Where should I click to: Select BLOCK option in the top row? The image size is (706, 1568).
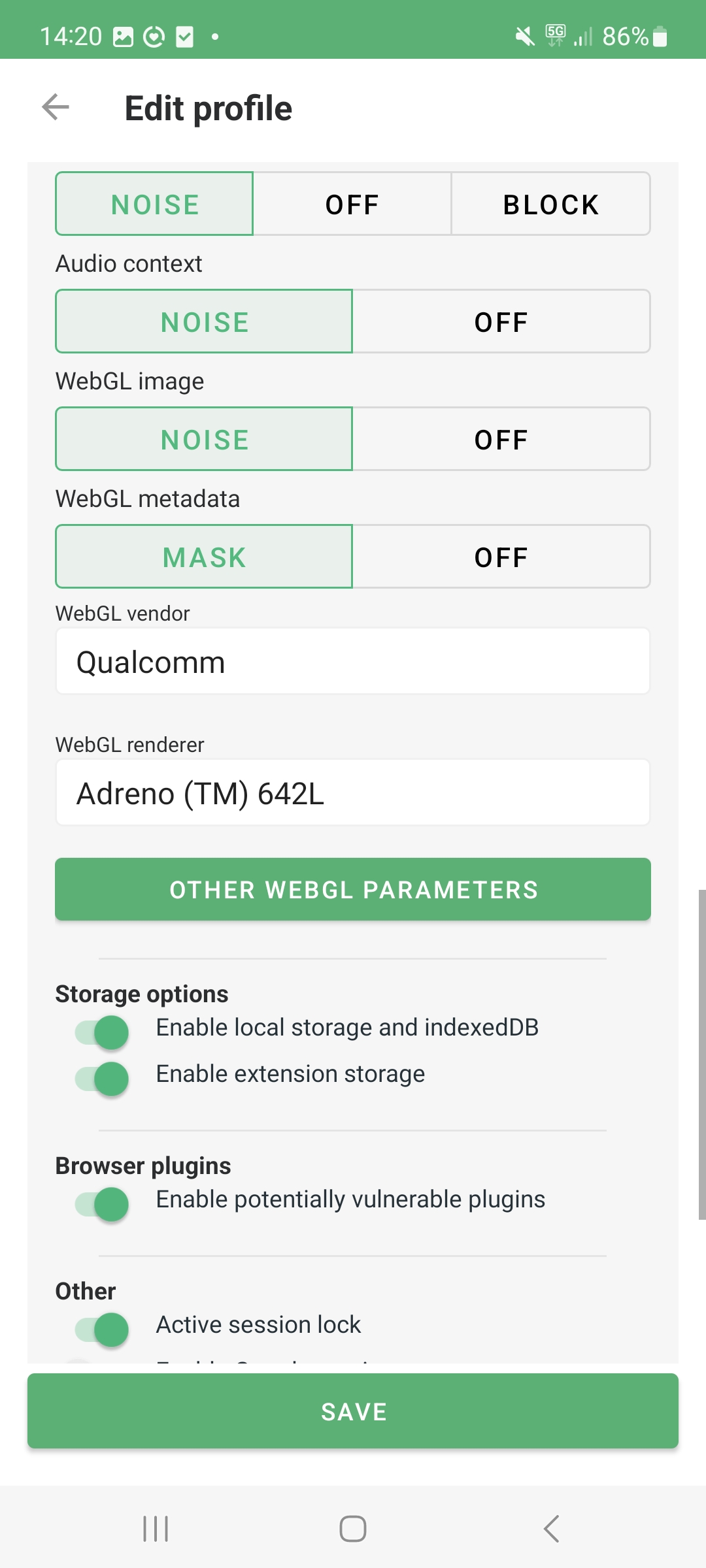click(550, 204)
